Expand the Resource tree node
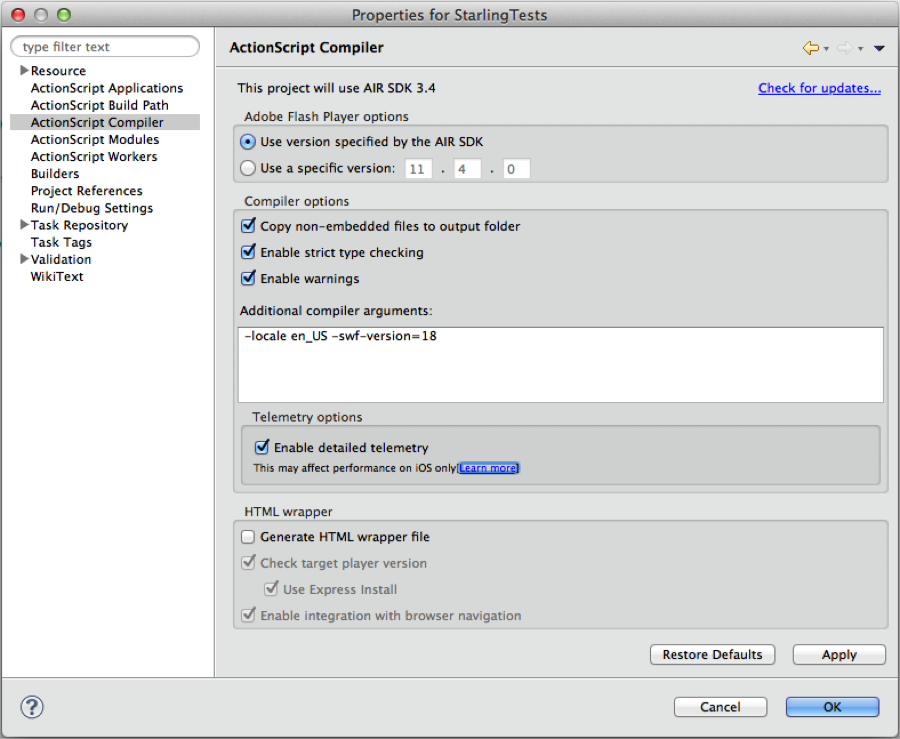Screen dimensions: 900x739 (x=24, y=71)
